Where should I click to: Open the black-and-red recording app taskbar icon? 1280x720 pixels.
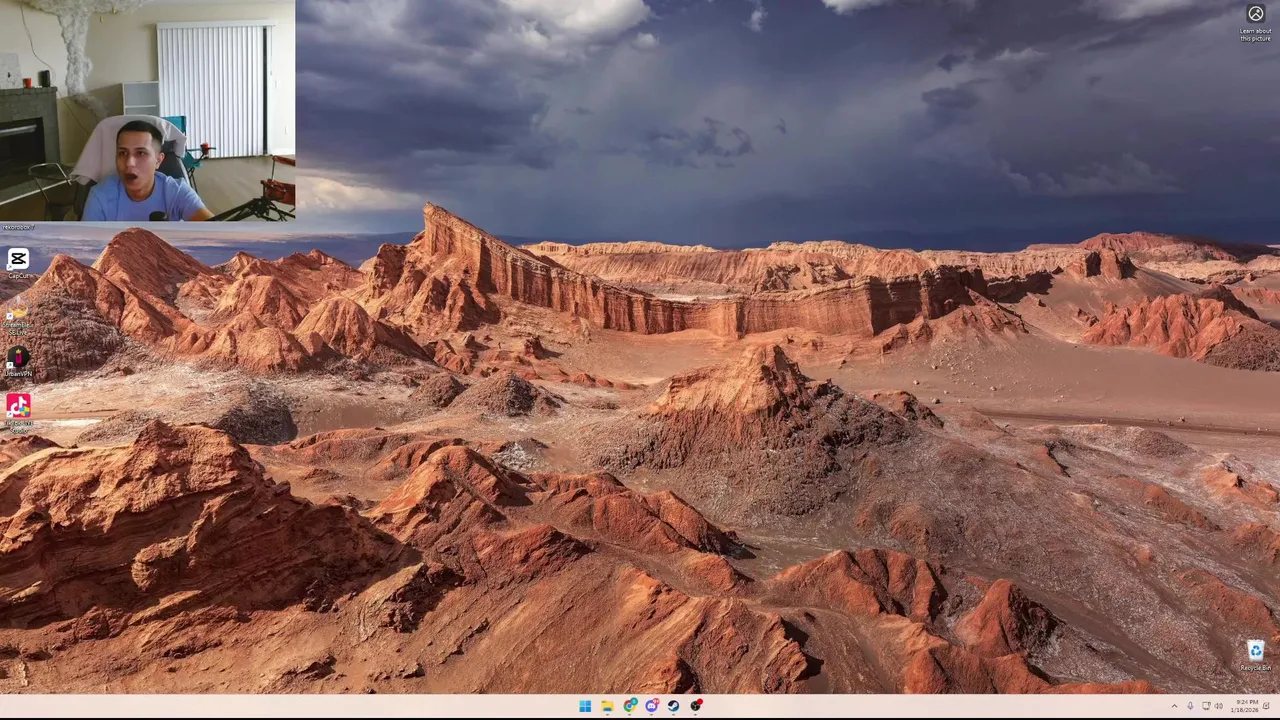click(x=696, y=706)
